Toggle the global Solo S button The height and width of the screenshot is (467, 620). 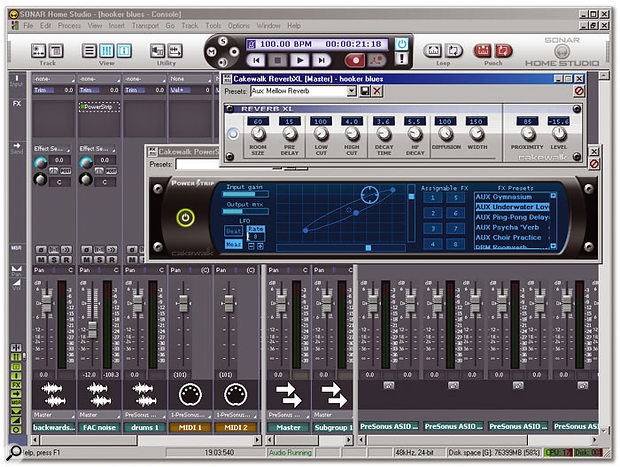[x=223, y=41]
